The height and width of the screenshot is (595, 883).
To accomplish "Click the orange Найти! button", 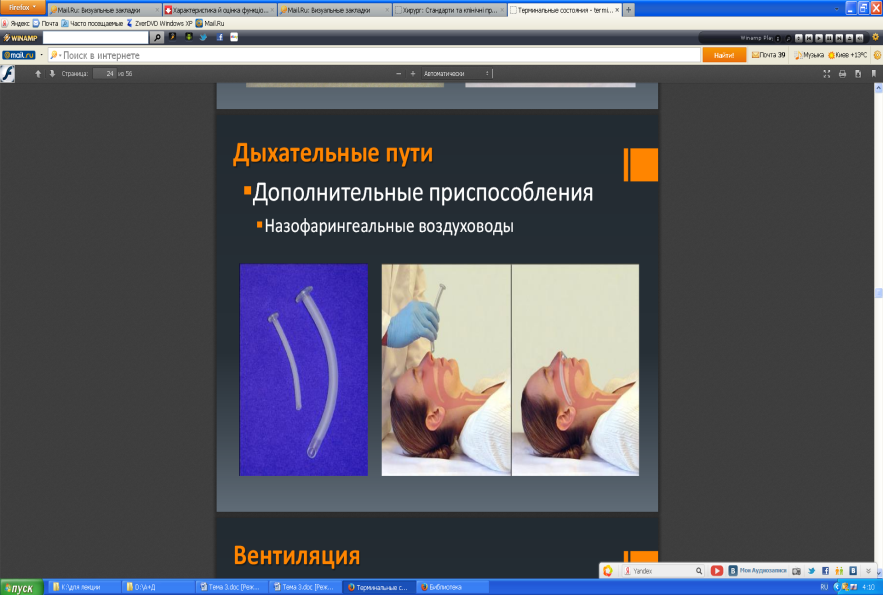I will (x=724, y=55).
